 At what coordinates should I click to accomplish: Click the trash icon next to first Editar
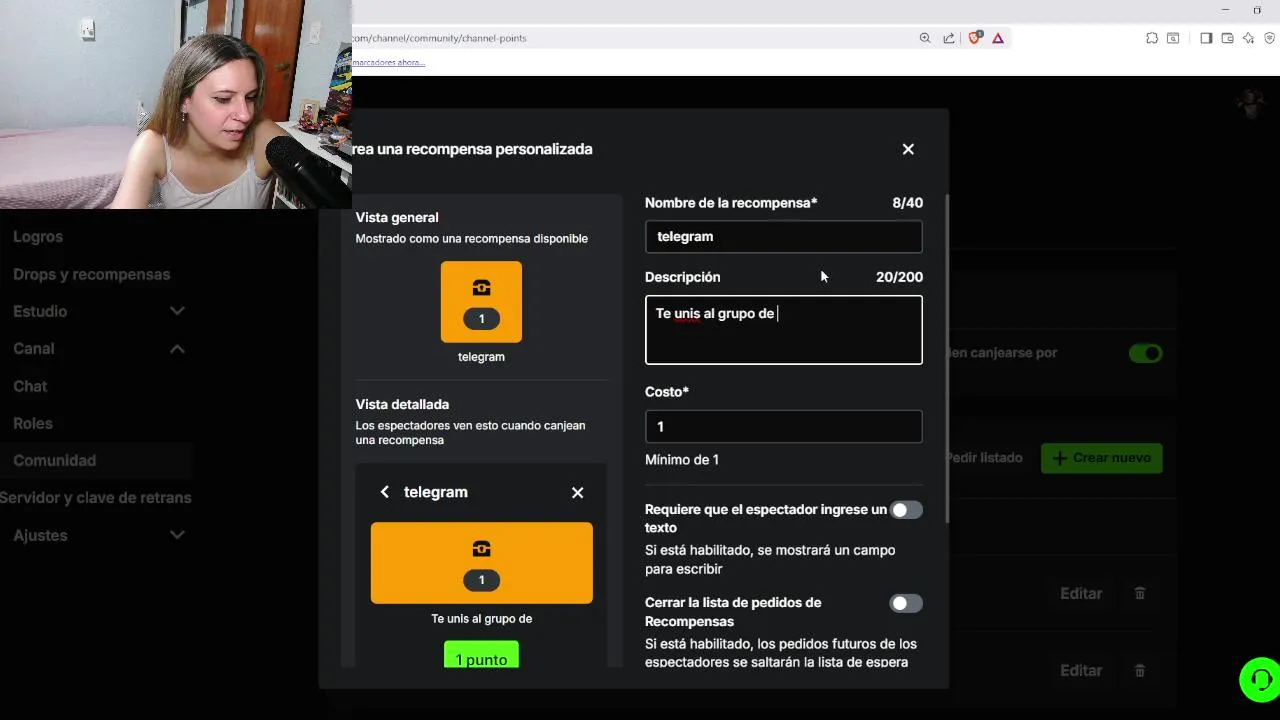point(1139,593)
